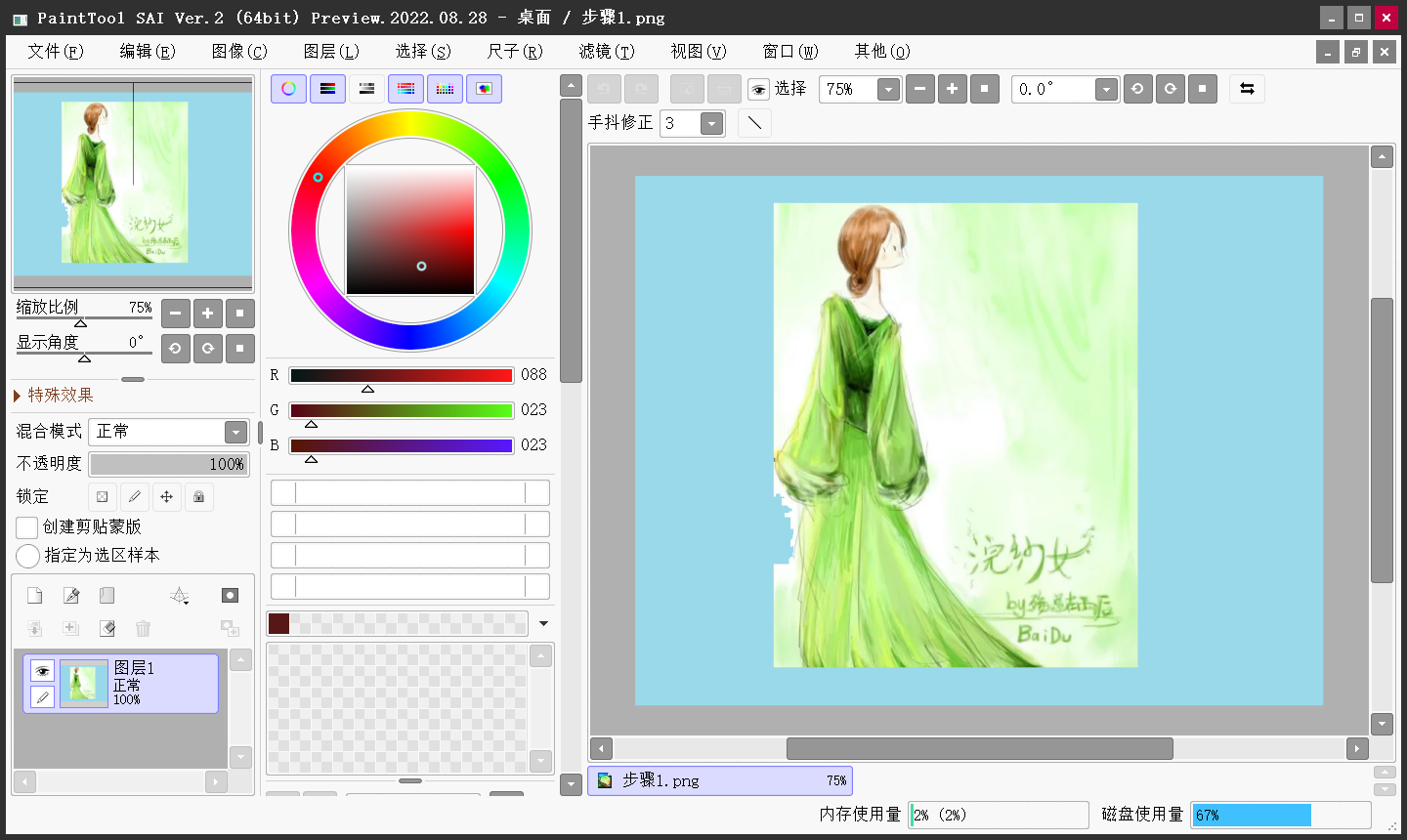
Task: Open the 视图 menu
Action: pyautogui.click(x=699, y=52)
